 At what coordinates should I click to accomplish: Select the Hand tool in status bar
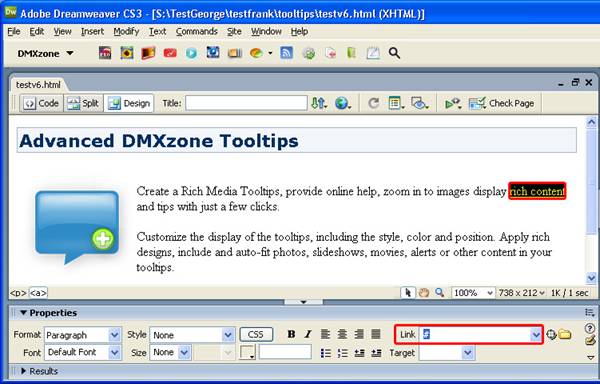424,293
